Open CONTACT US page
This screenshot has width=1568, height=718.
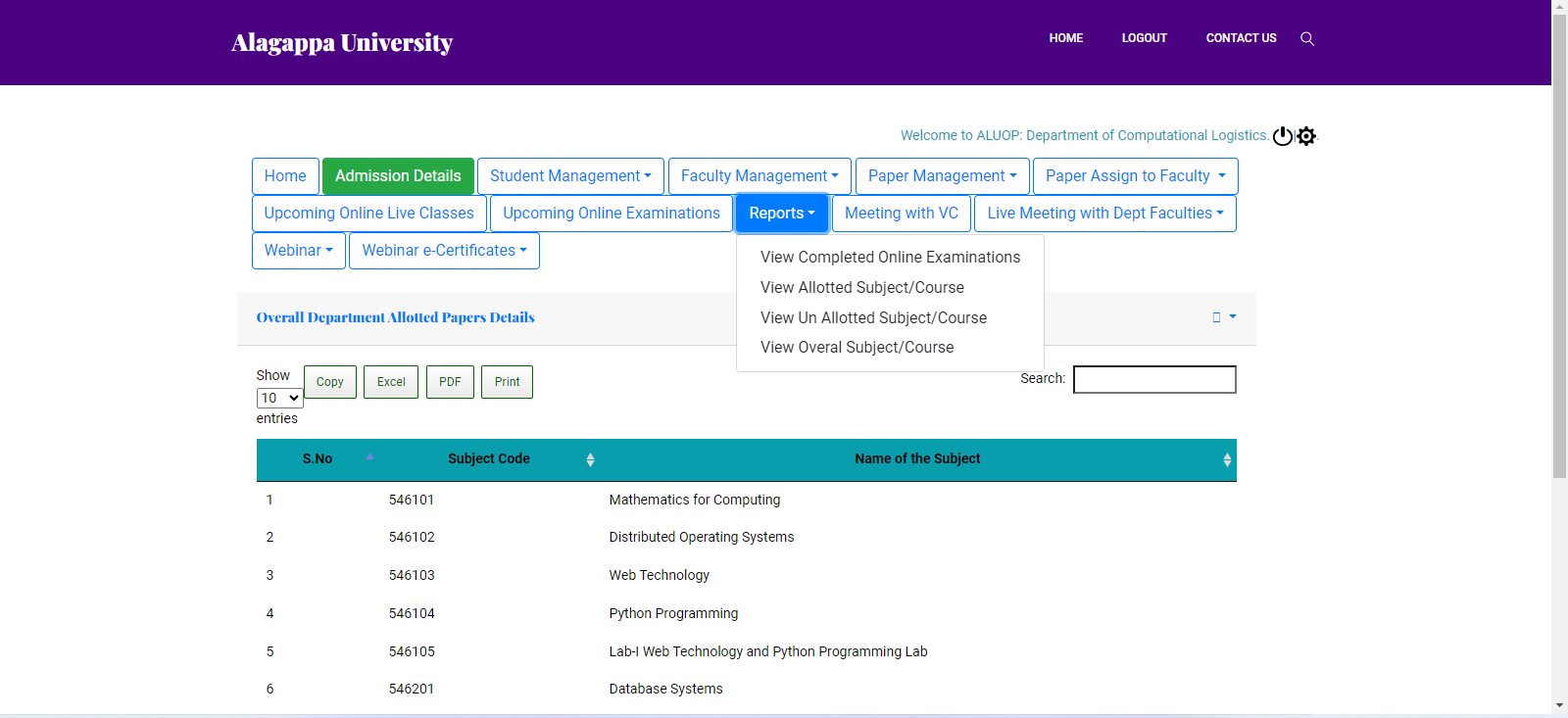(x=1241, y=38)
